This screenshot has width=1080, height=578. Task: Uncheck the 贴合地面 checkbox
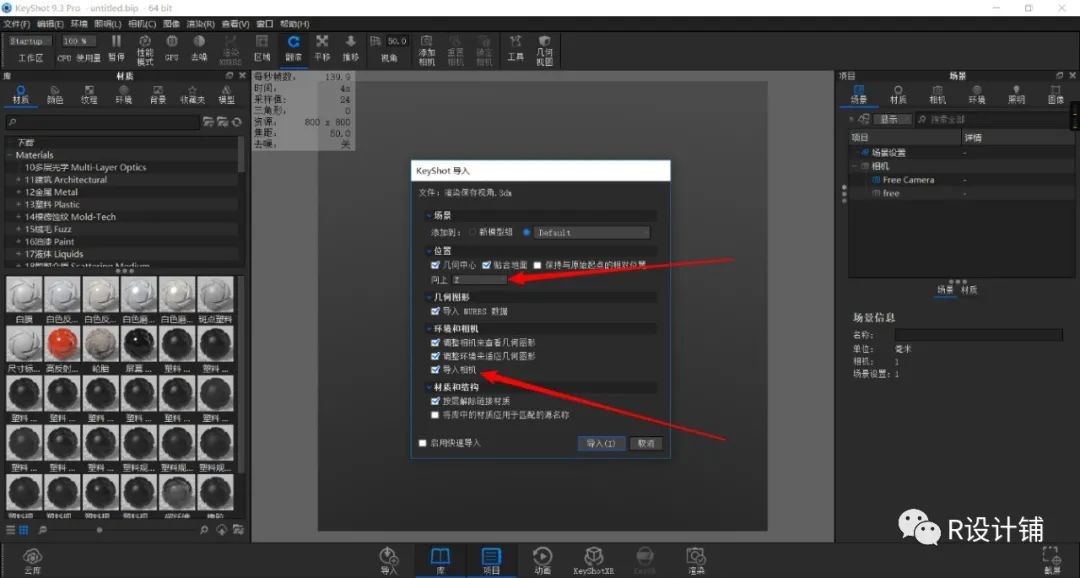[486, 265]
